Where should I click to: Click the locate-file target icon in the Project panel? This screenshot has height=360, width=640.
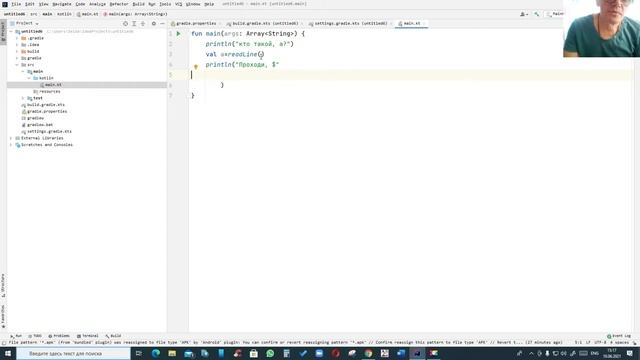coord(125,24)
